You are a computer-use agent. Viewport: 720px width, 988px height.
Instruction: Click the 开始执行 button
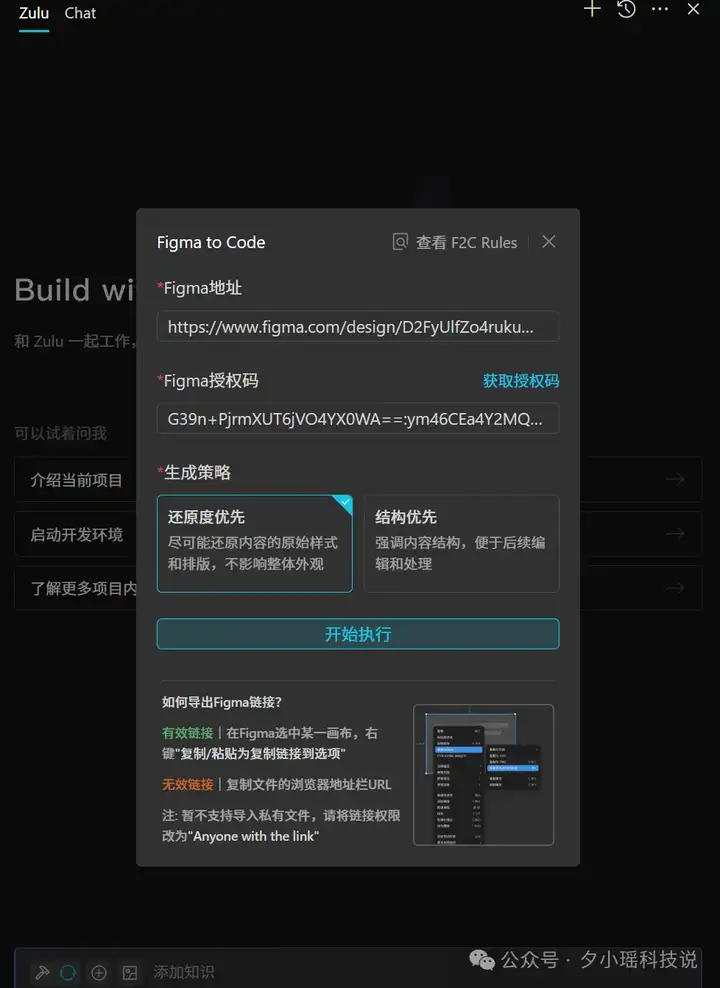[358, 634]
